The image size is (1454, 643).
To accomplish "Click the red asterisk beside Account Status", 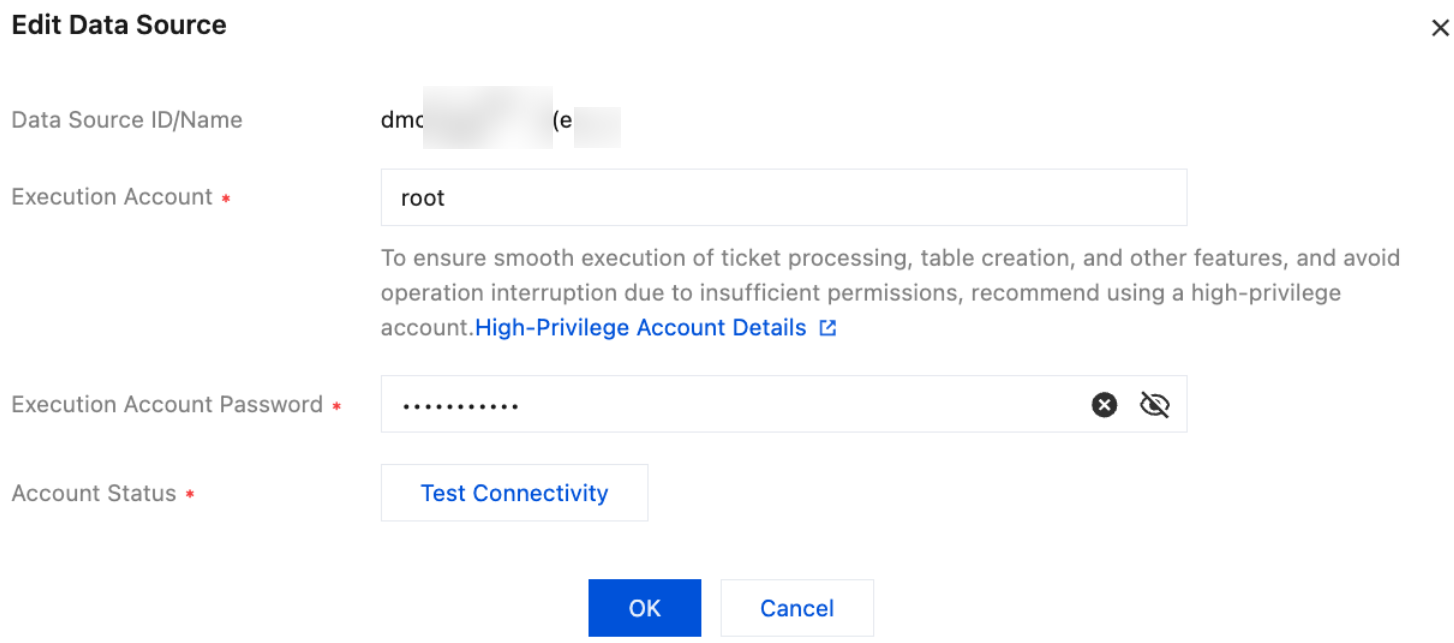I will pyautogui.click(x=190, y=495).
